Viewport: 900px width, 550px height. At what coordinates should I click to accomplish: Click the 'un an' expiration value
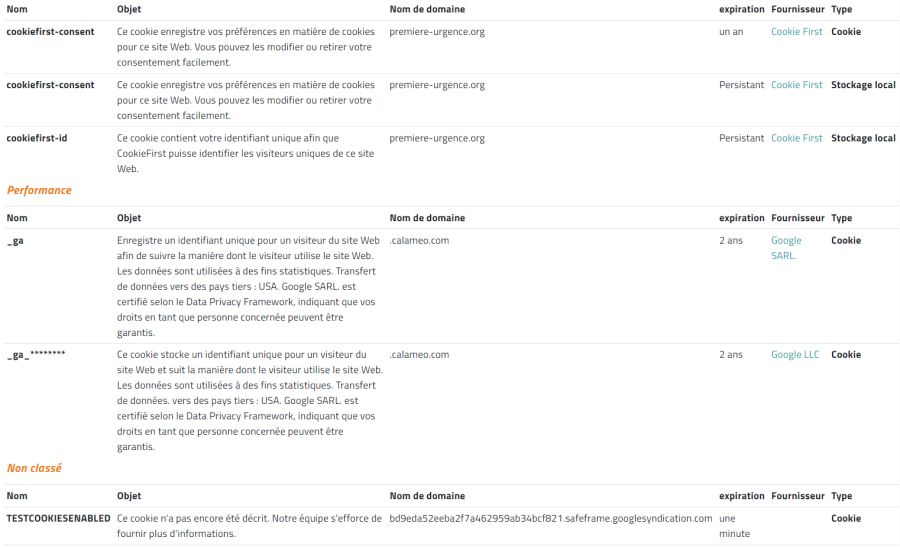click(732, 32)
